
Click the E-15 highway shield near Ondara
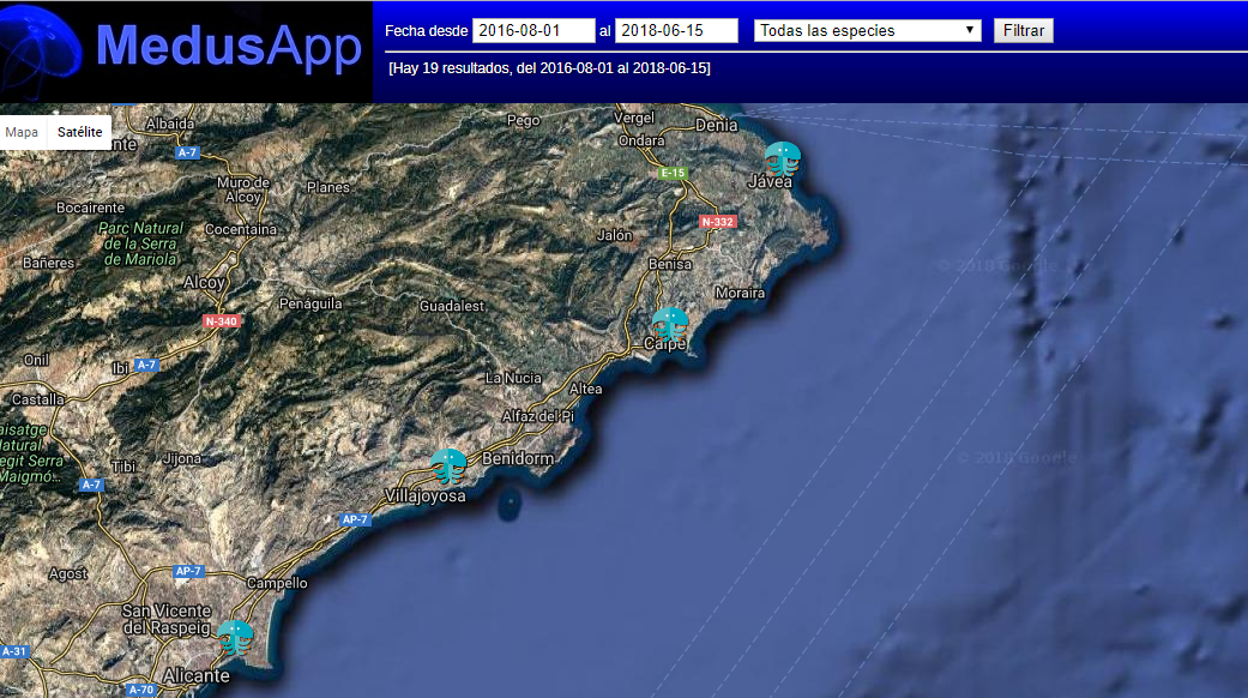(x=672, y=171)
